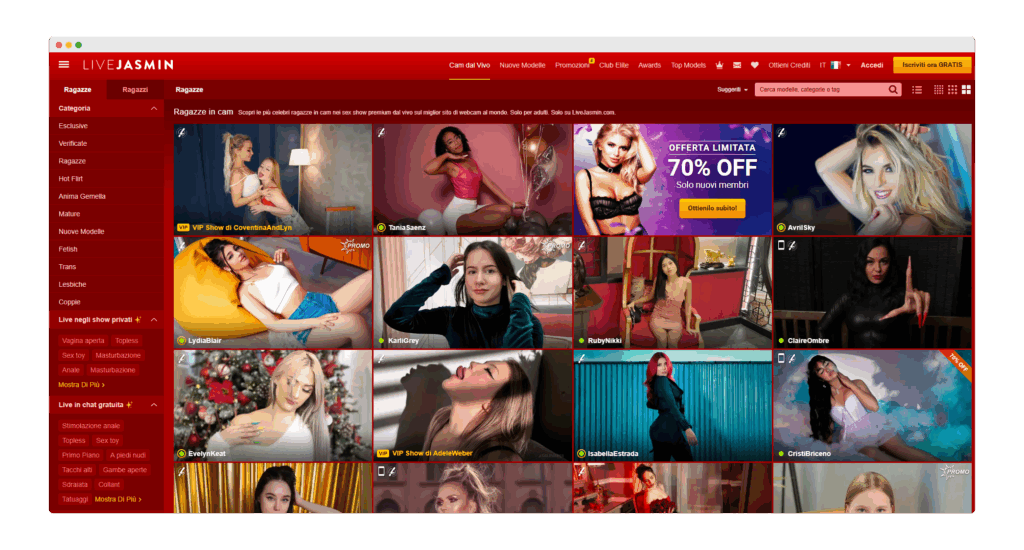Image resolution: width=1024 pixels, height=550 pixels.
Task: Switch to the Ragazzi tab
Action: tap(135, 90)
